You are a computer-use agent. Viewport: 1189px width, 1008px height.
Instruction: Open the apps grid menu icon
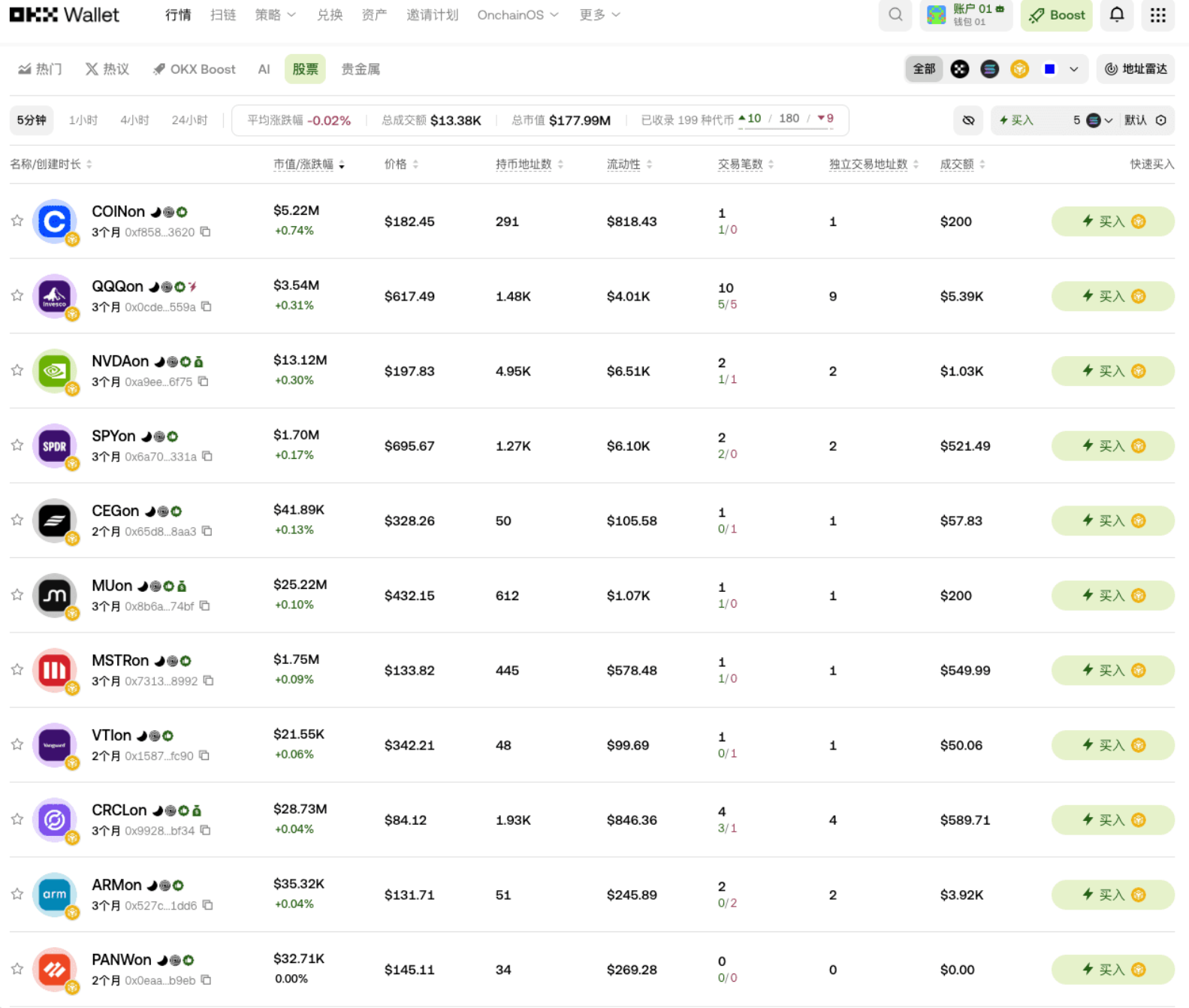point(1157,15)
